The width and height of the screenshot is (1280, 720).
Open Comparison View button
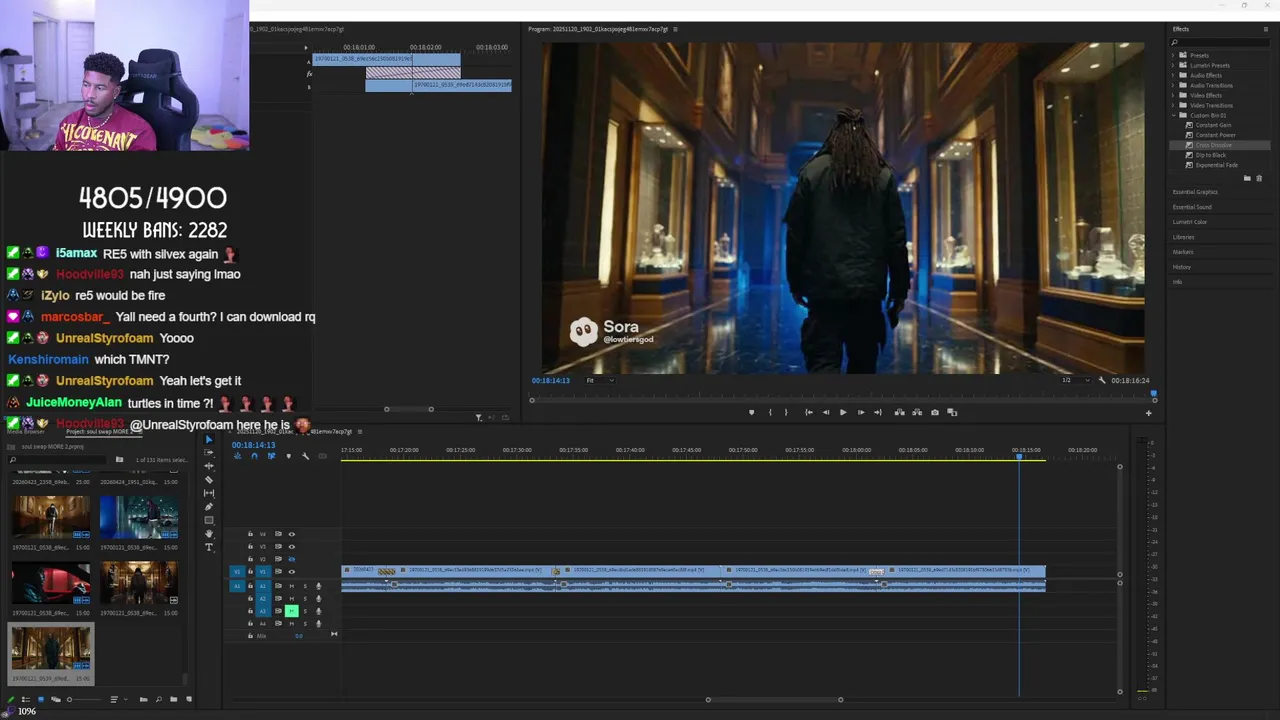click(952, 412)
